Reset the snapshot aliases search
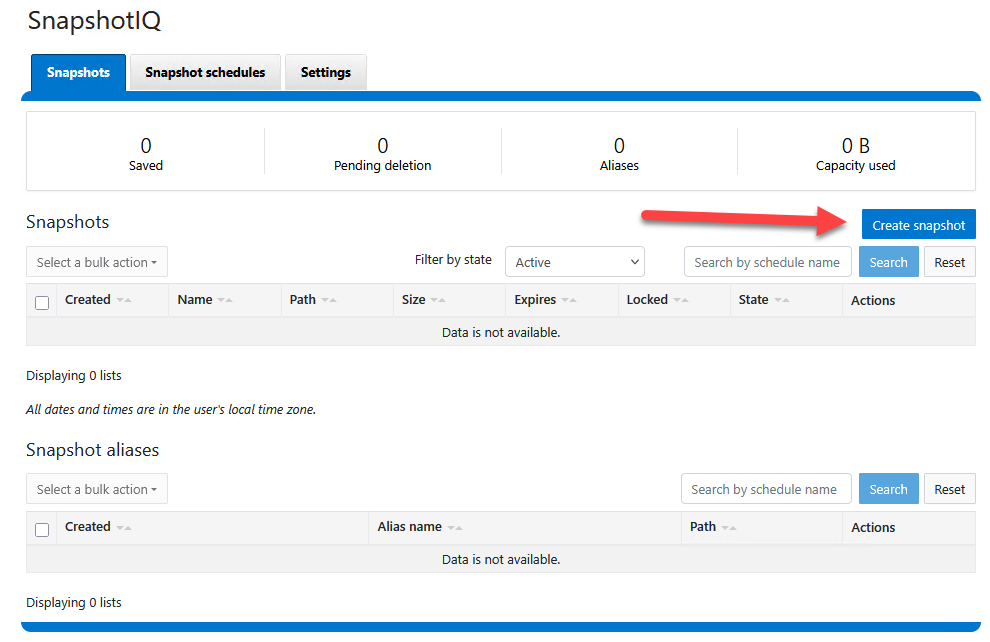 click(x=949, y=488)
